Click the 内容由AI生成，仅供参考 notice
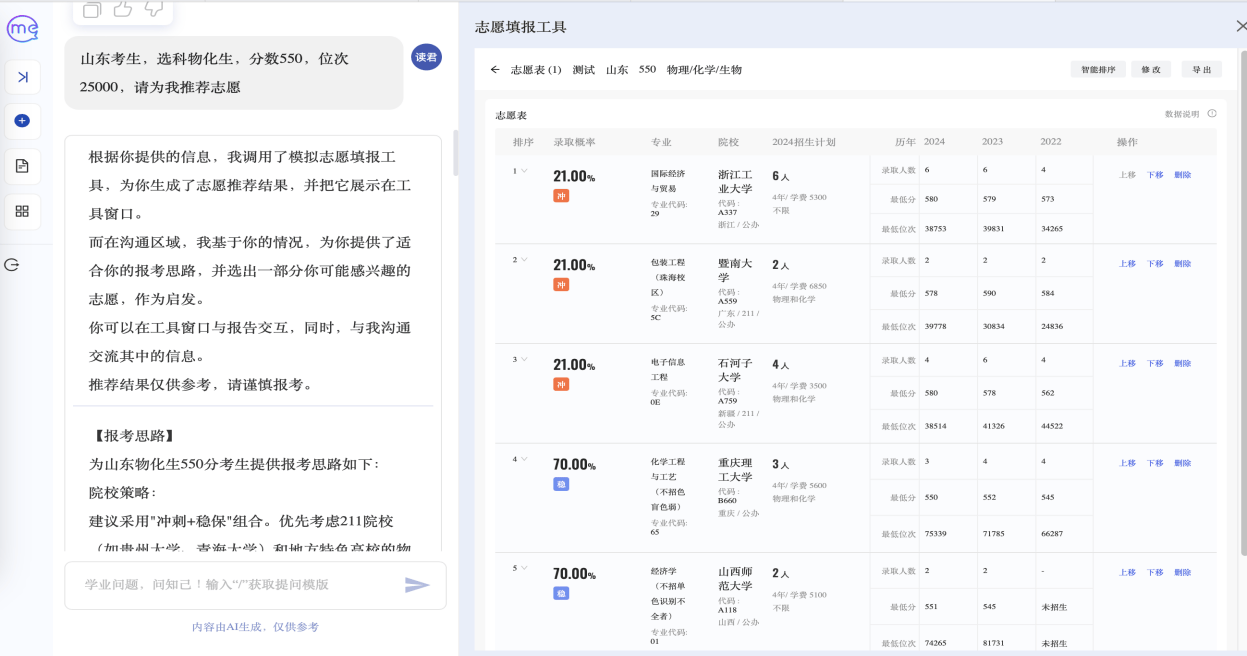This screenshot has width=1247, height=656. [x=255, y=627]
